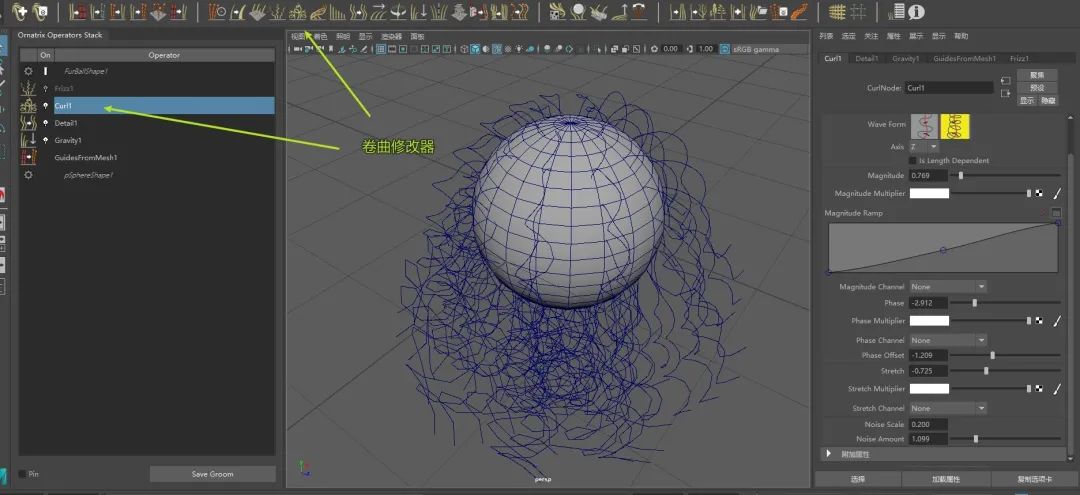The height and width of the screenshot is (495, 1080).
Task: Click the up-arrow shelf icon
Action: [619, 12]
